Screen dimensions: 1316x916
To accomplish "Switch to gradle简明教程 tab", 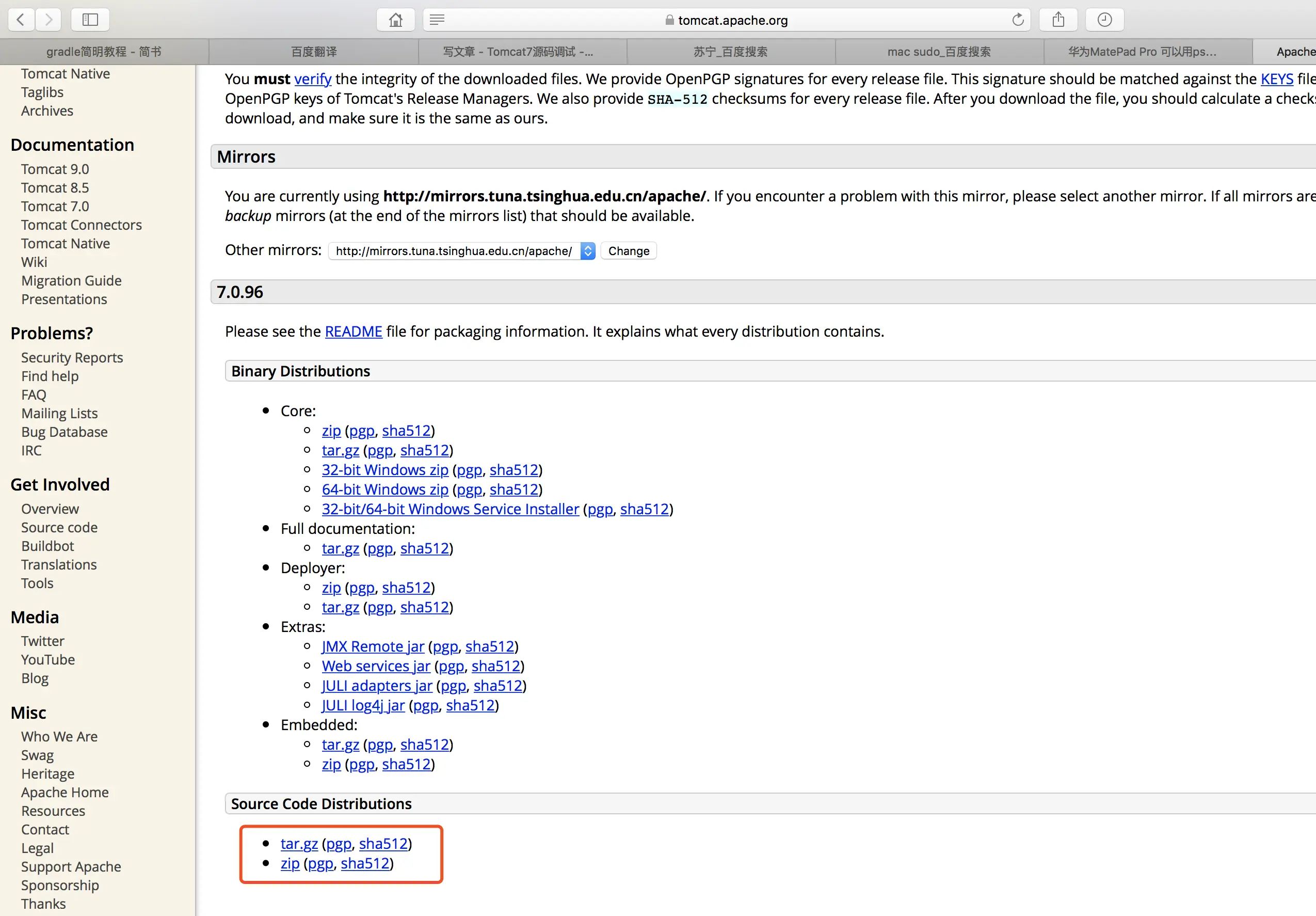I will pyautogui.click(x=104, y=52).
